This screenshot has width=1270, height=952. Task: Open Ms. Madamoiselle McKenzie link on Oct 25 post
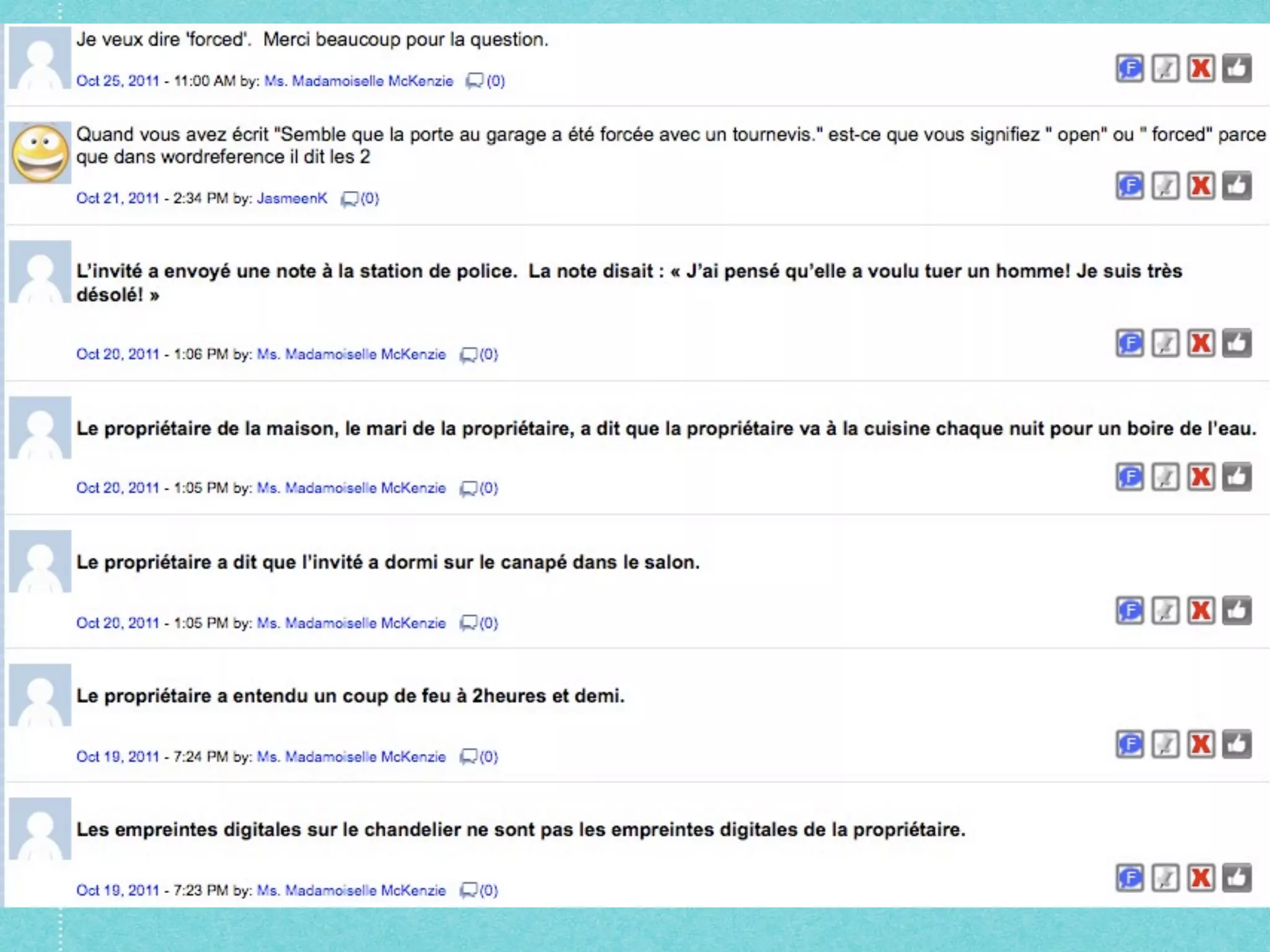point(358,81)
